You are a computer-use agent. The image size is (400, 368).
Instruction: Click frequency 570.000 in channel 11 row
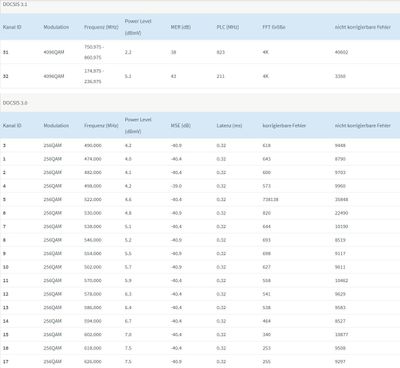coord(93,281)
